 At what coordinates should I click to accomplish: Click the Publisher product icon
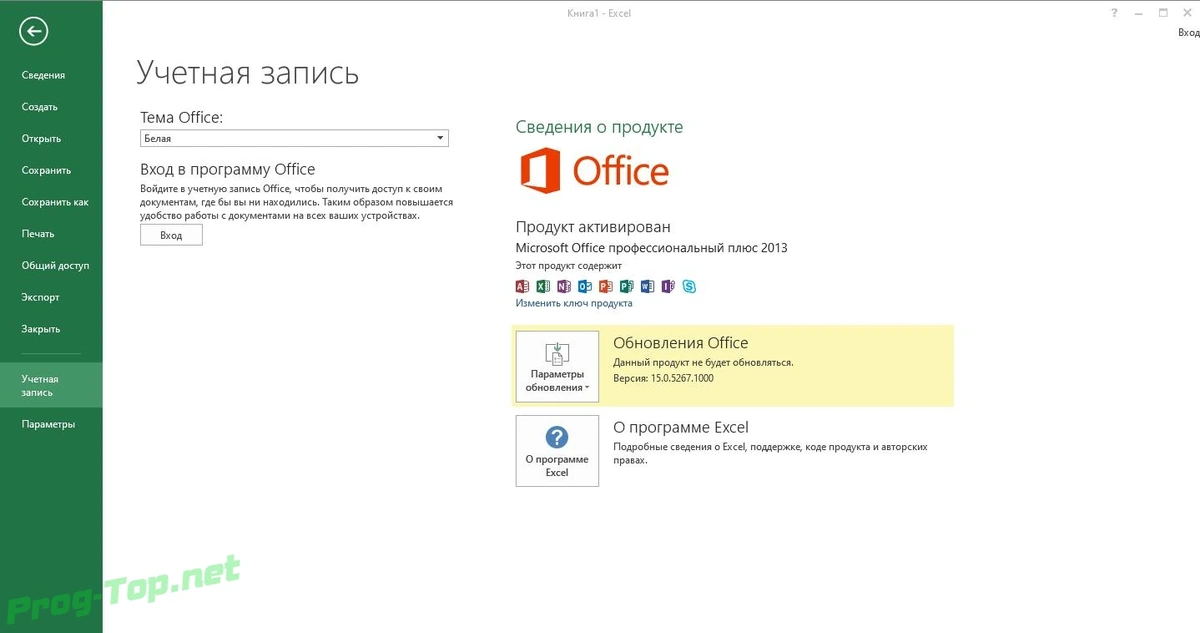pos(627,286)
